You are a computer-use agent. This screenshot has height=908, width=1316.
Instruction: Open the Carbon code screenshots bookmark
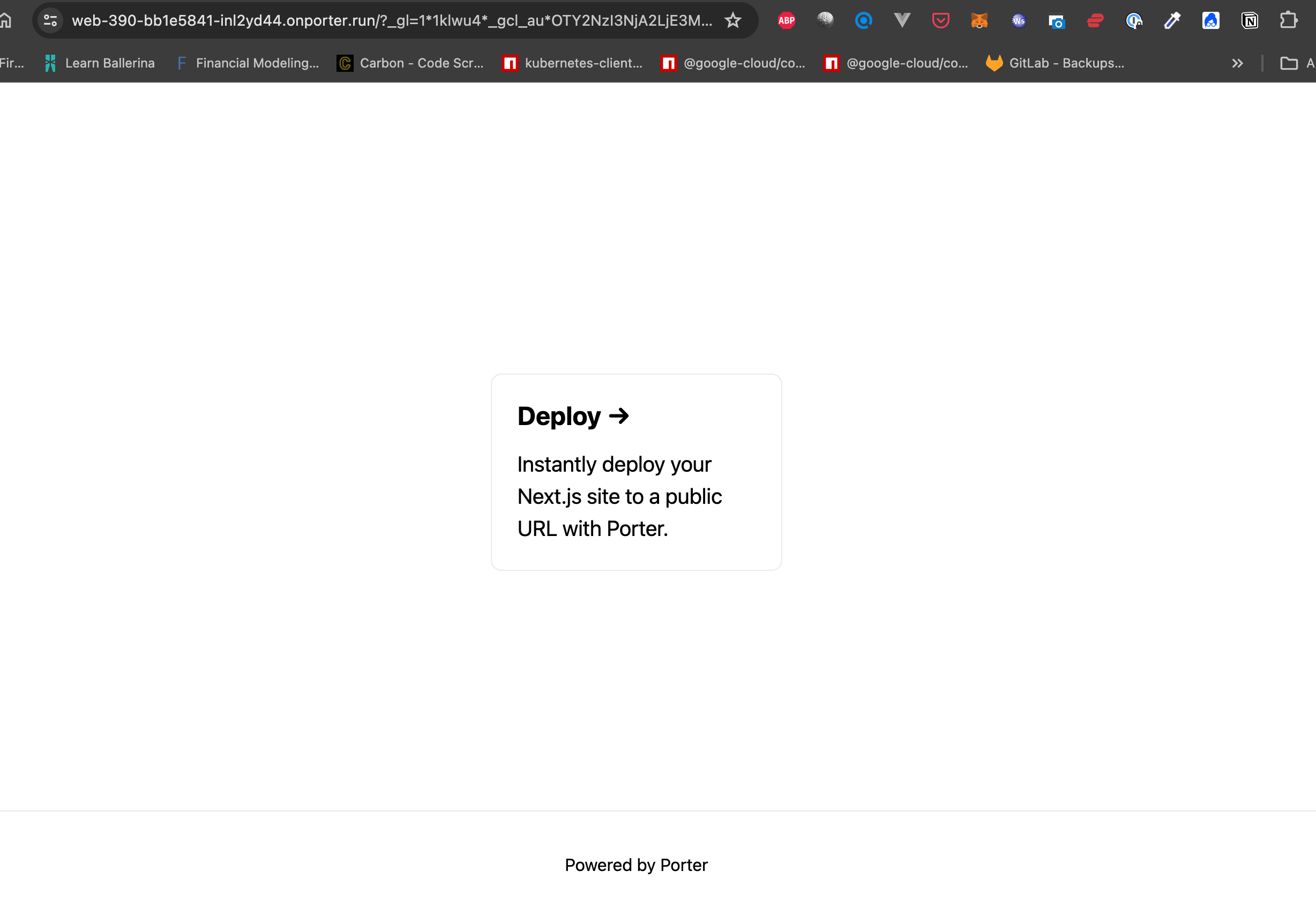click(x=410, y=63)
